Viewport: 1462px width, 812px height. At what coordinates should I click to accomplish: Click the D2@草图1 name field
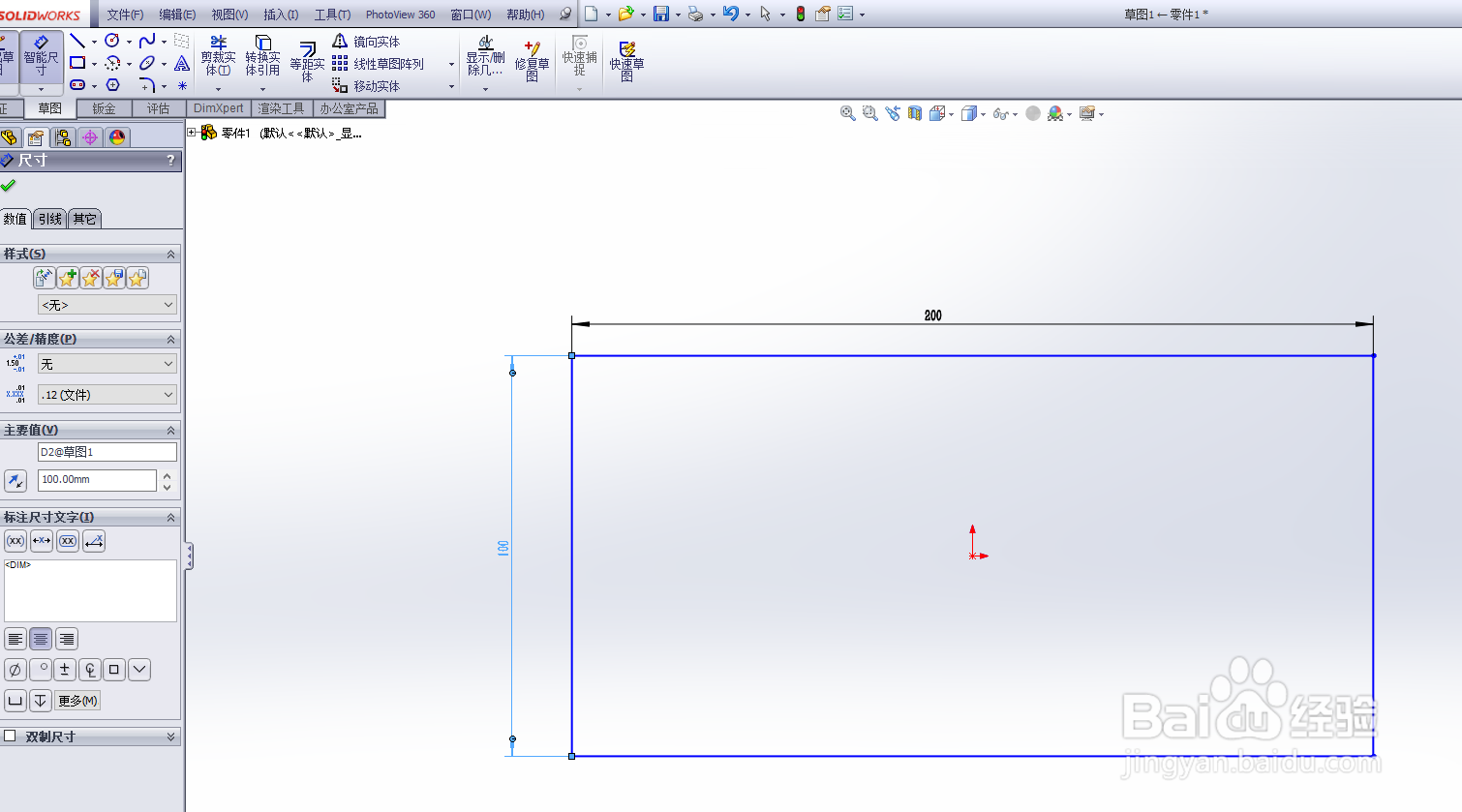click(x=107, y=452)
